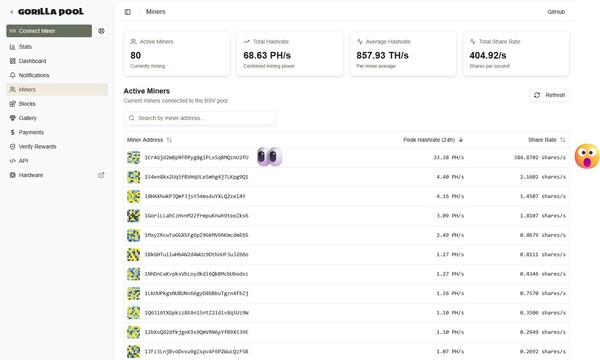The image size is (600, 360).
Task: Select miner address starting 1MxyZRcw
Action: [x=196, y=235]
